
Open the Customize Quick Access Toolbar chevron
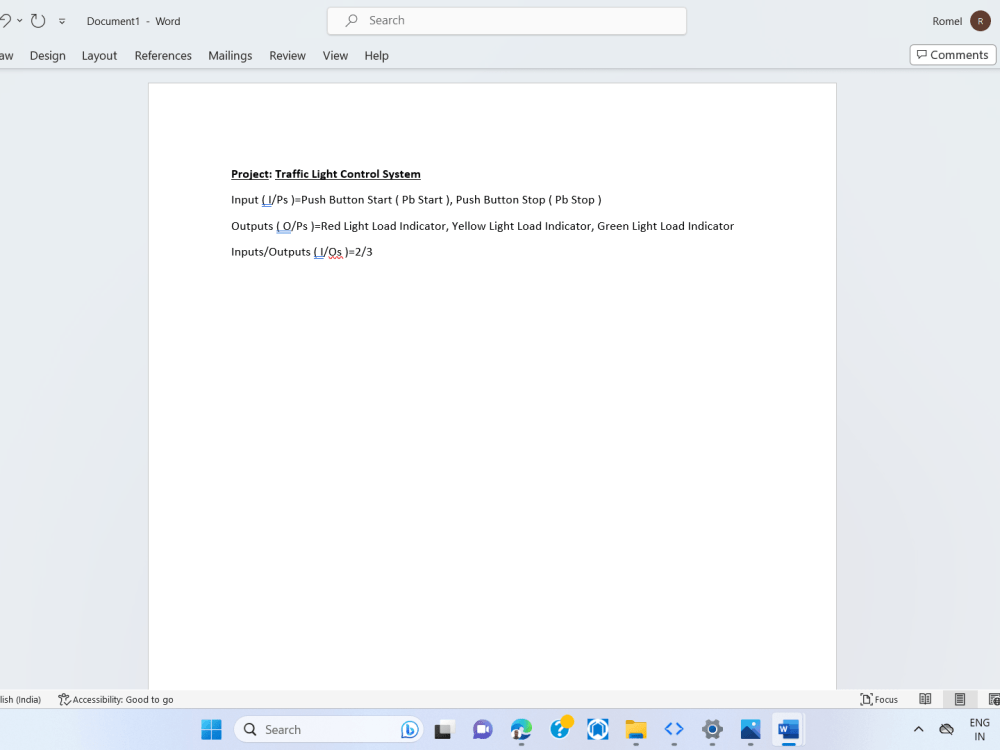tap(61, 20)
